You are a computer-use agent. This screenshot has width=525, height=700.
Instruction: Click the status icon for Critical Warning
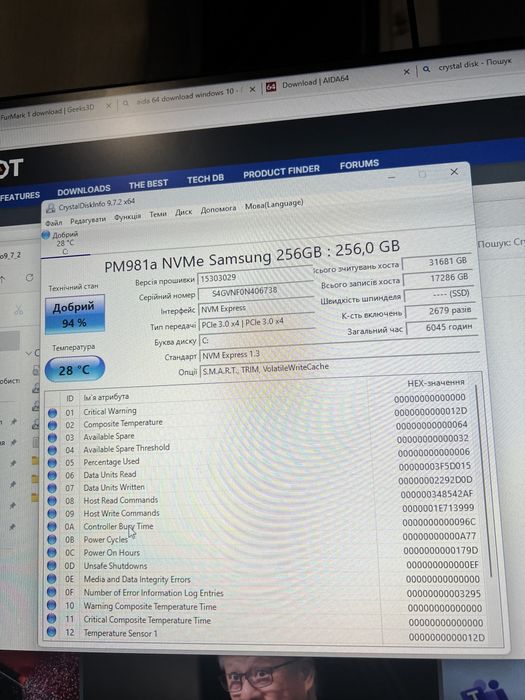tap(53, 413)
